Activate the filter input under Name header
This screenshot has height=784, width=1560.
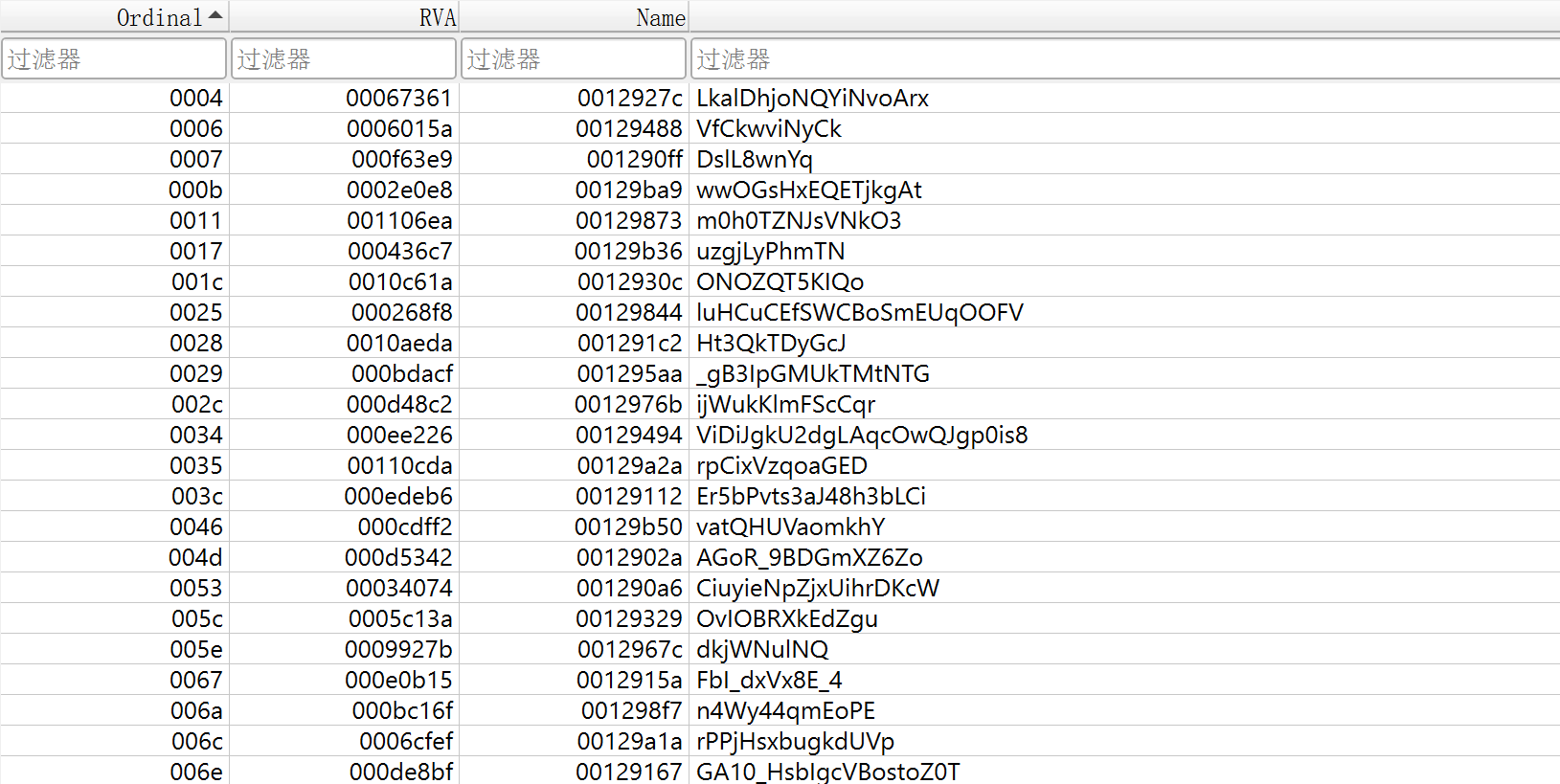coord(574,59)
